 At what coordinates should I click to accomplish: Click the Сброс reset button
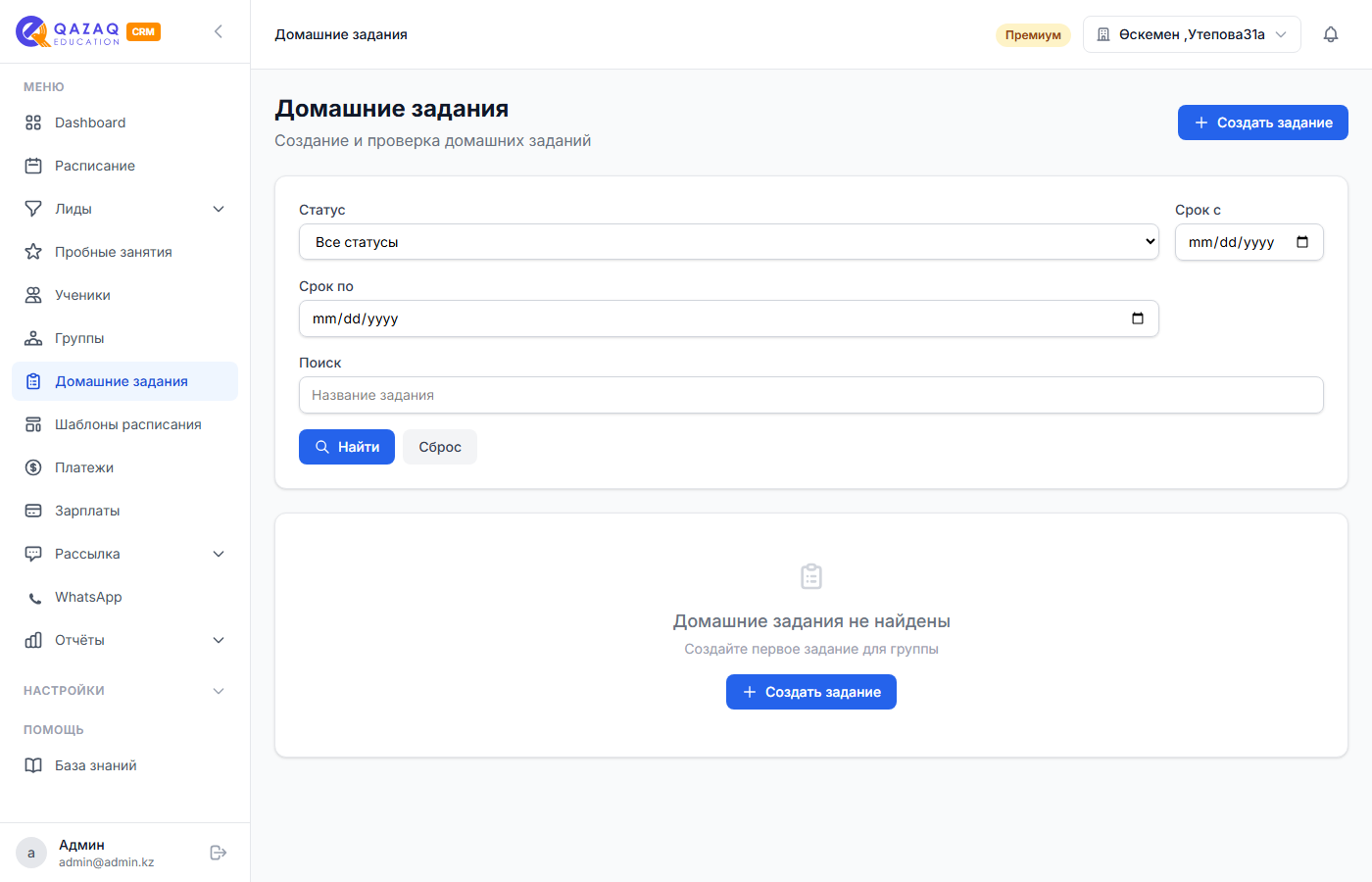440,447
